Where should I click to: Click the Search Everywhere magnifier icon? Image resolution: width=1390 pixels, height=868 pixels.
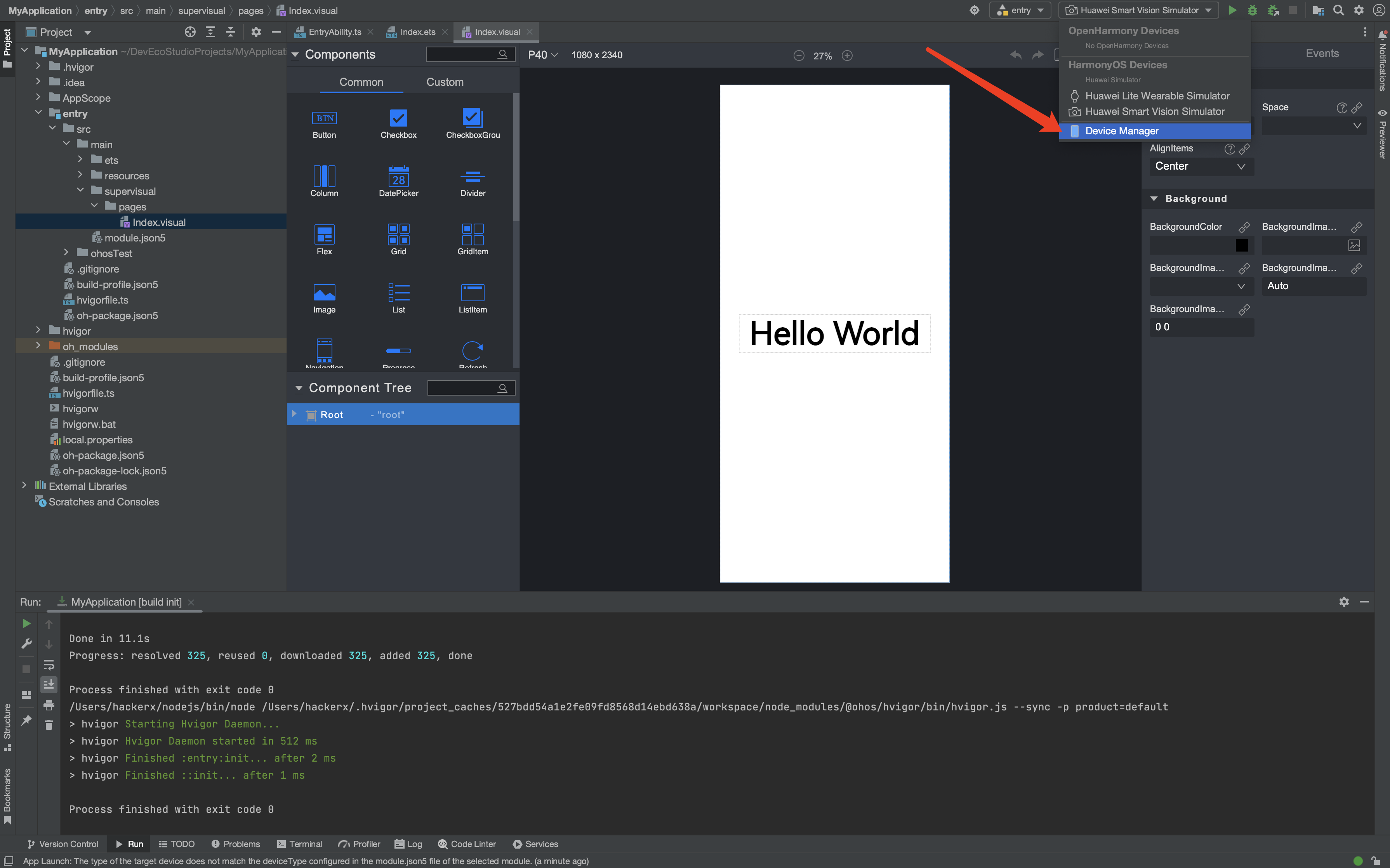[x=1338, y=10]
